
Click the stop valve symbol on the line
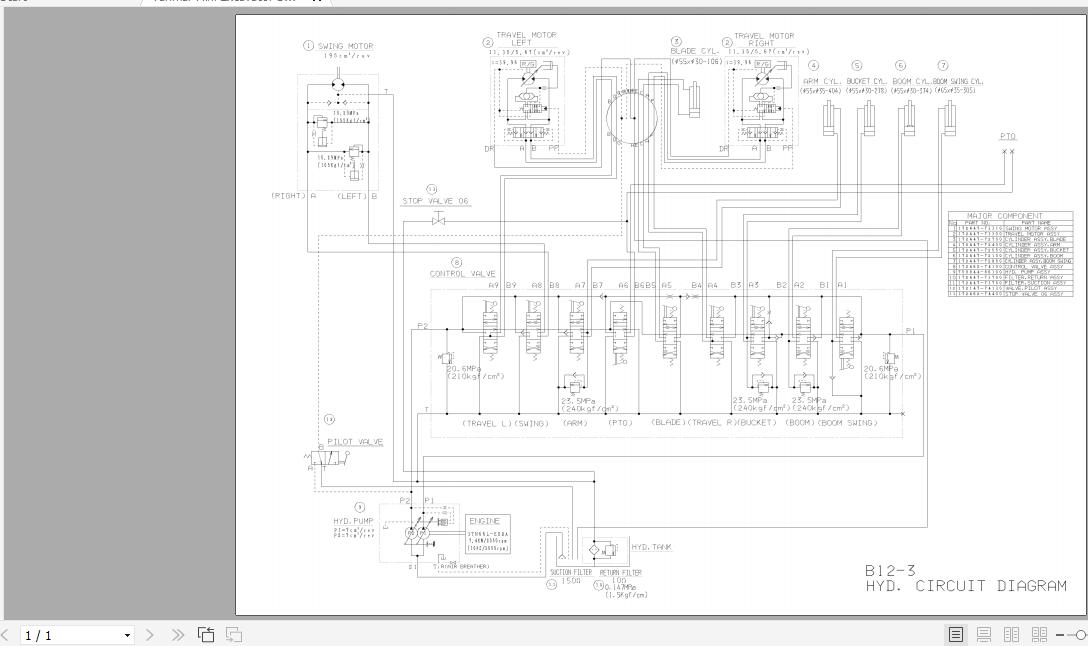tap(439, 220)
